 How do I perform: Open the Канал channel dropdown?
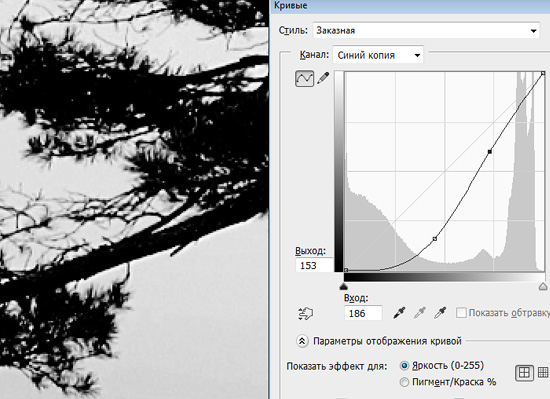(x=378, y=55)
